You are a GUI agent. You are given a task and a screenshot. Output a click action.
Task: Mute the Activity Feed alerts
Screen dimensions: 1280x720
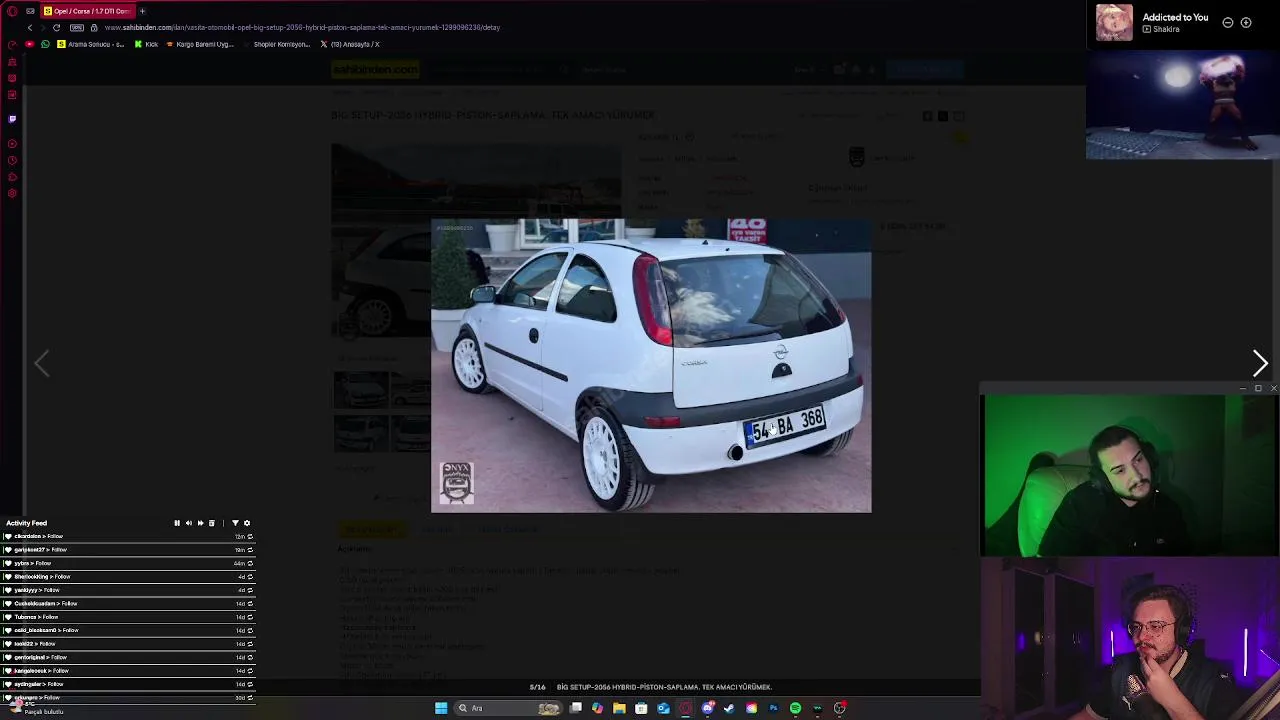point(188,523)
